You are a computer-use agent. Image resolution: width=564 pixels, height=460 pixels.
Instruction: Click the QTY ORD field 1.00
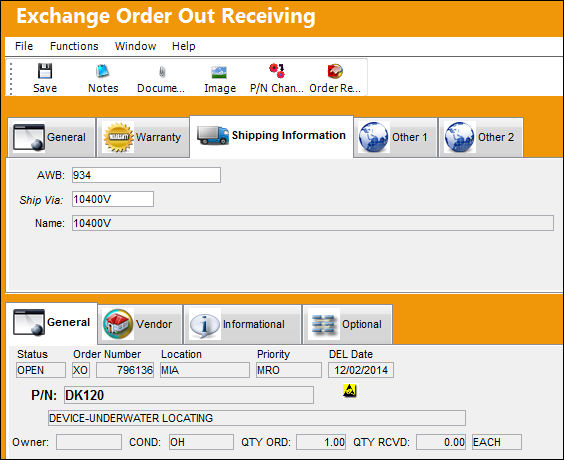(321, 442)
